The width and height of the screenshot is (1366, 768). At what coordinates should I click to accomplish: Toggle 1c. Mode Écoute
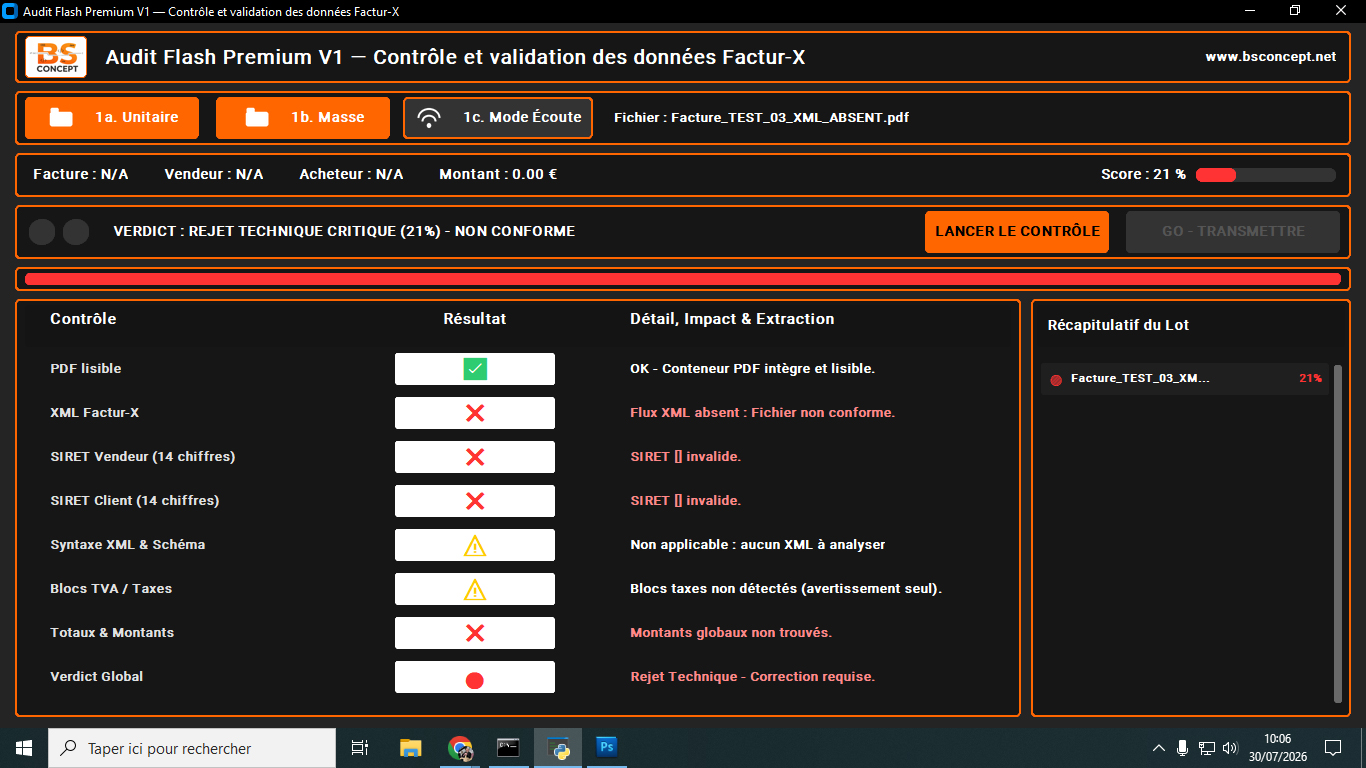point(498,118)
